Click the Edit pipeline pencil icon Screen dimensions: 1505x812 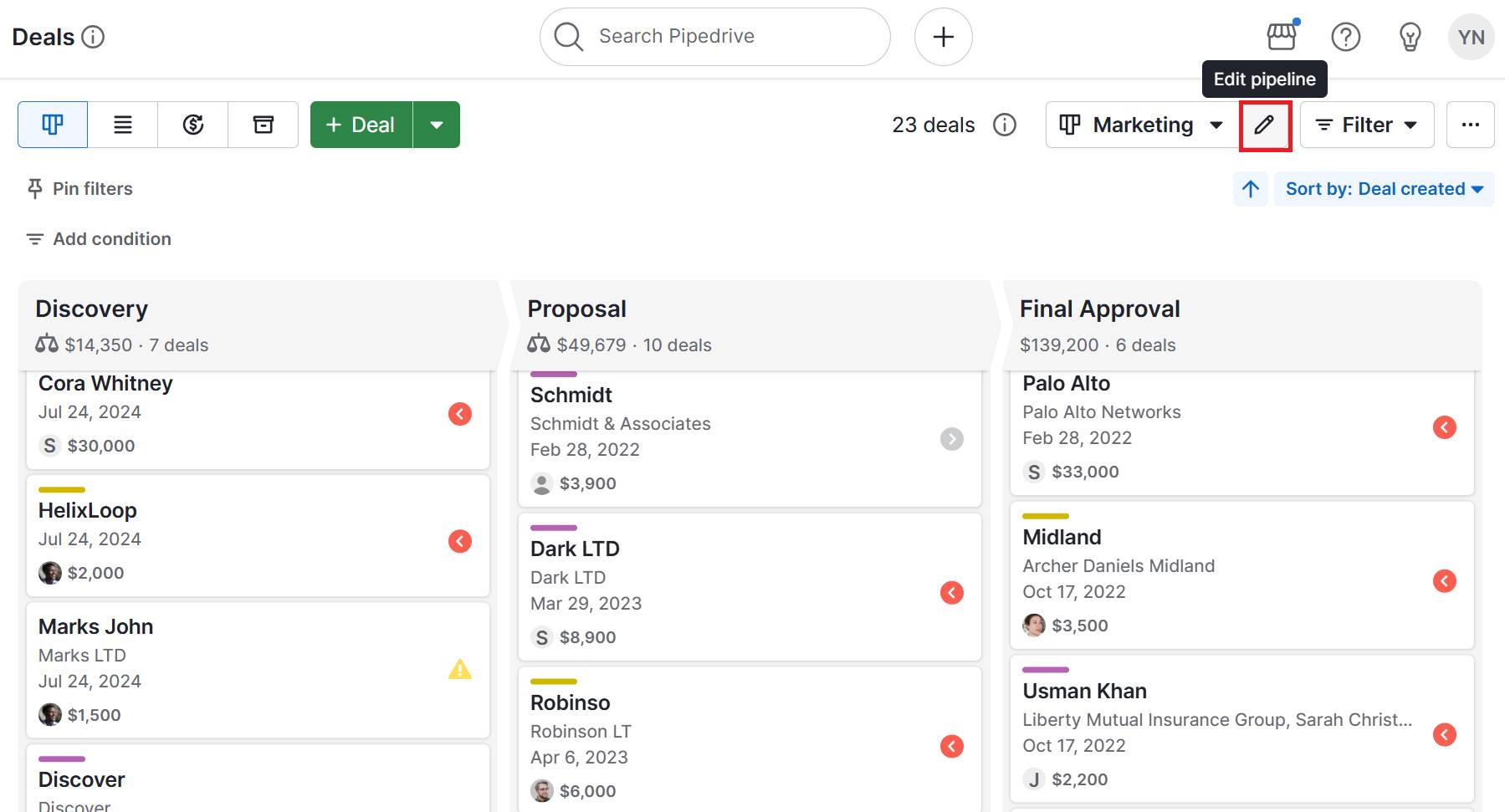click(1264, 125)
